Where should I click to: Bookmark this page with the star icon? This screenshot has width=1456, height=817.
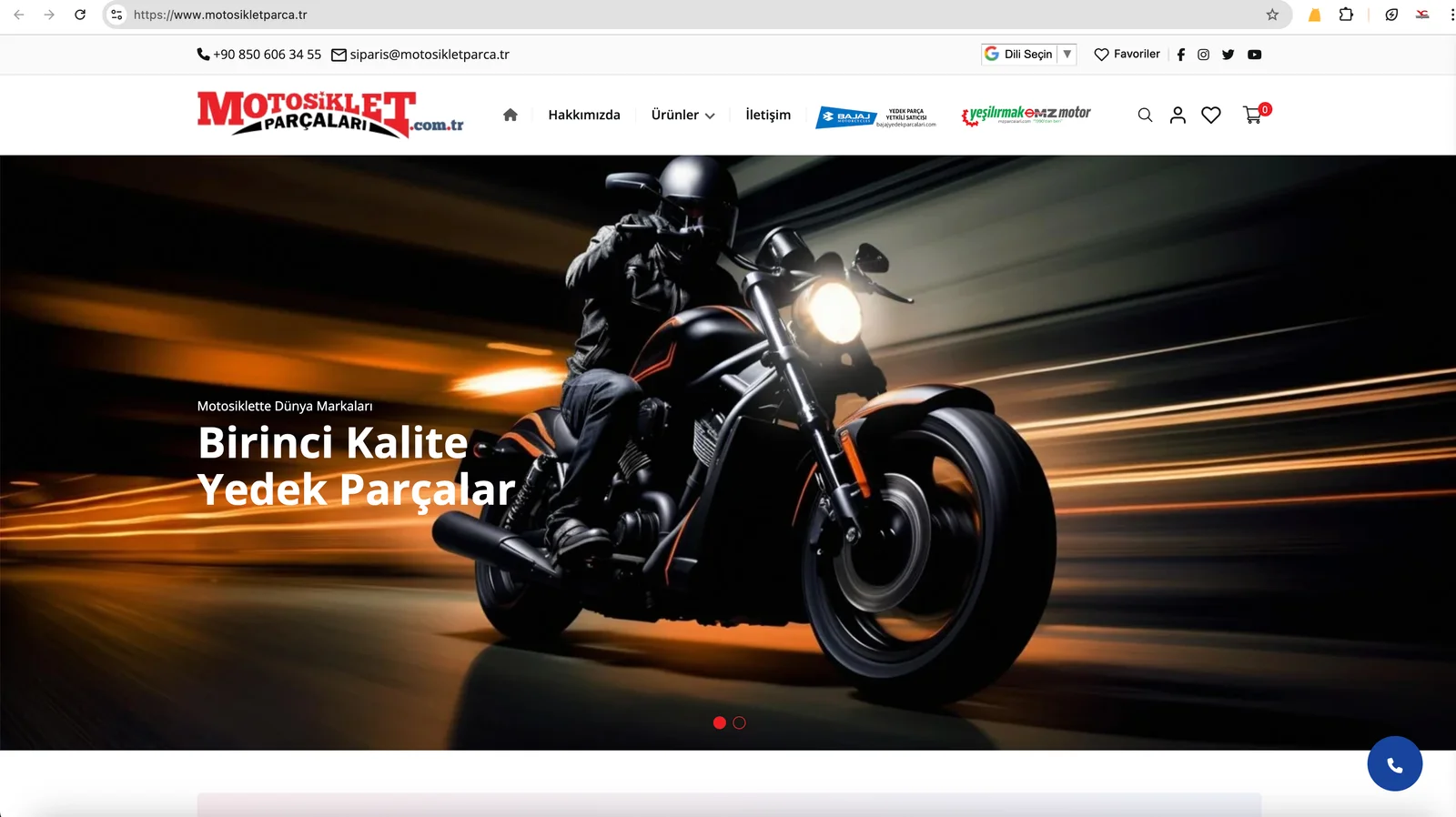[1272, 15]
